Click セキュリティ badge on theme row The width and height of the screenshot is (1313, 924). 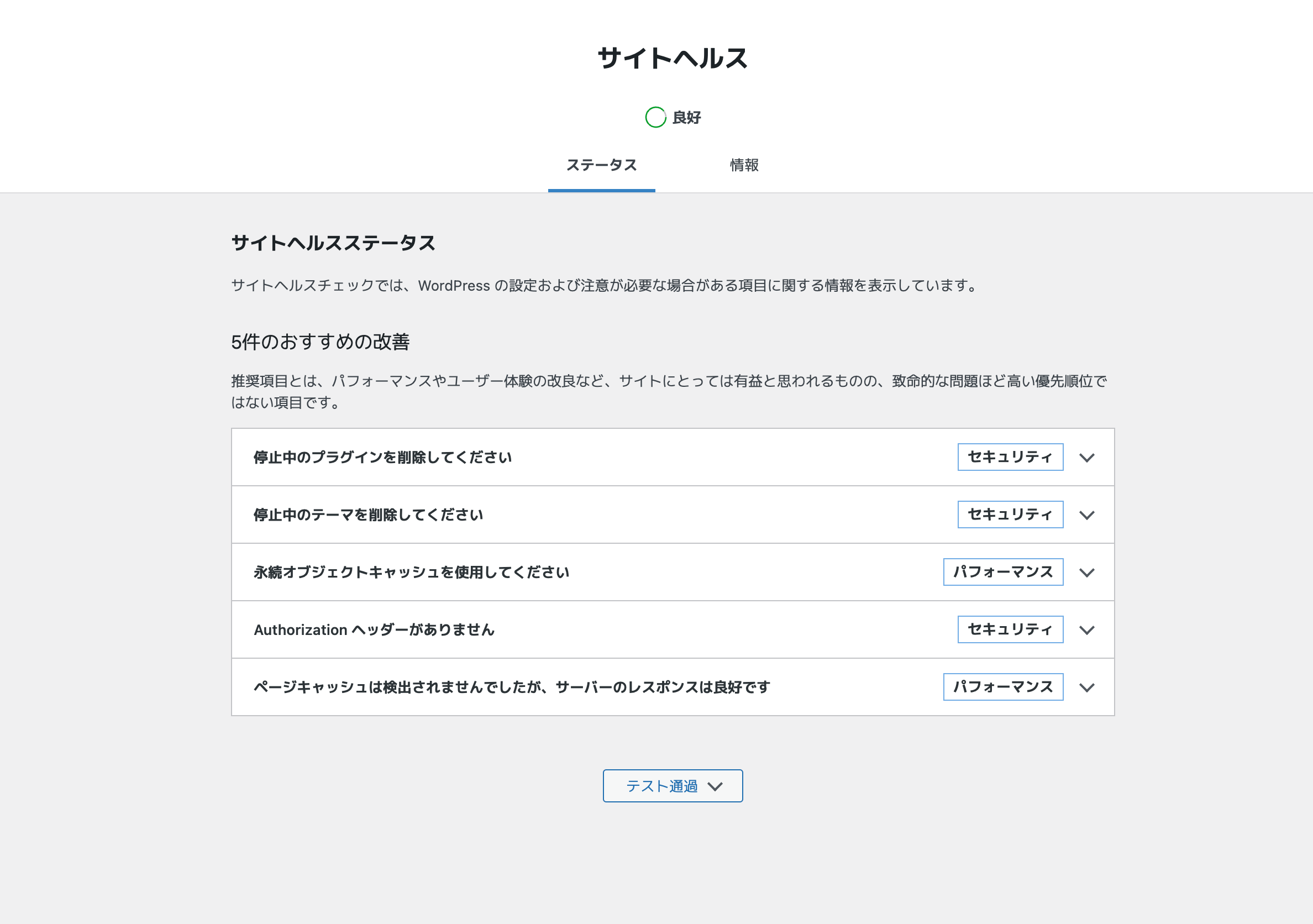[x=1010, y=514]
